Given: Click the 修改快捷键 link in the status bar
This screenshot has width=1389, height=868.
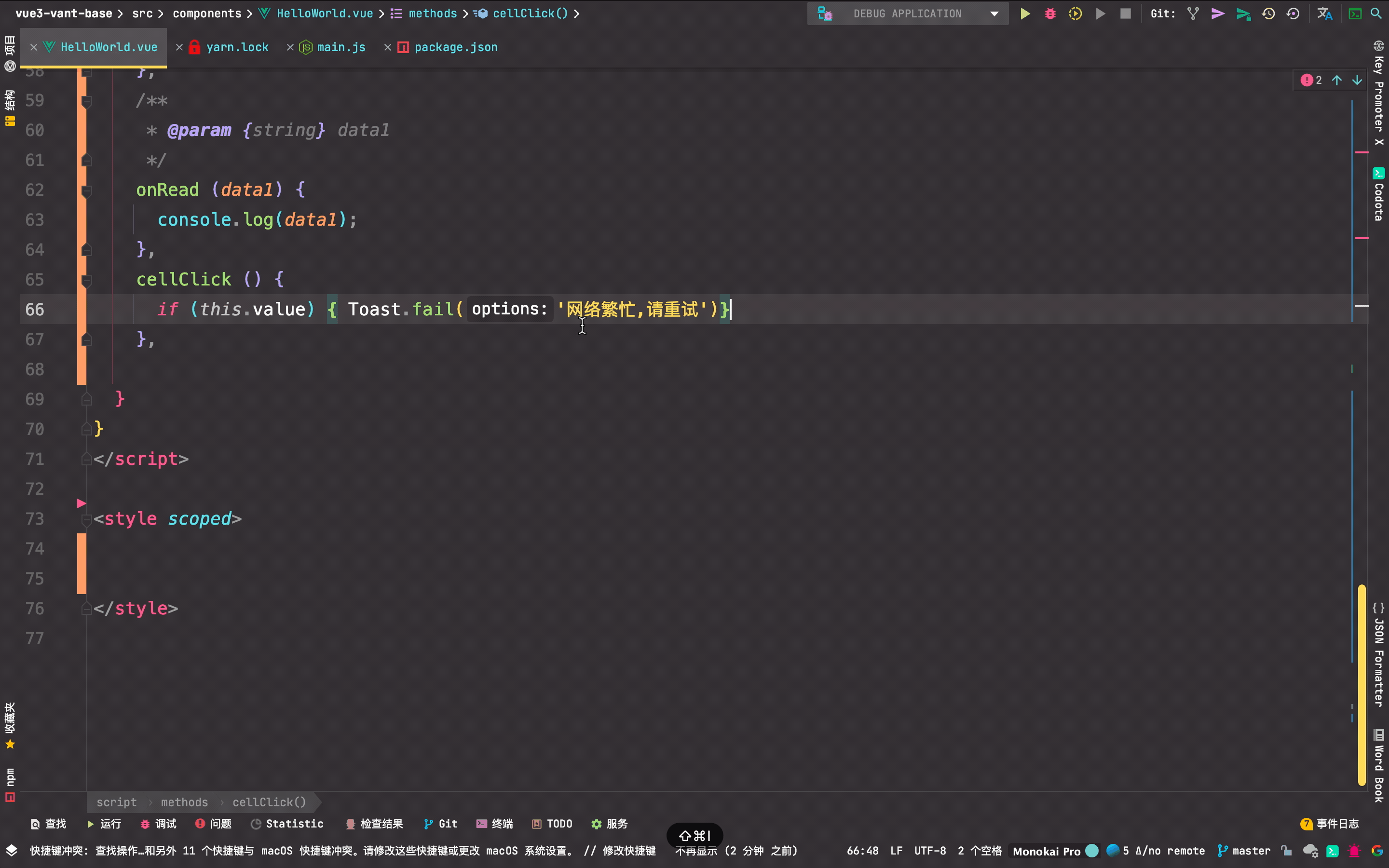Looking at the screenshot, I should tap(630, 851).
